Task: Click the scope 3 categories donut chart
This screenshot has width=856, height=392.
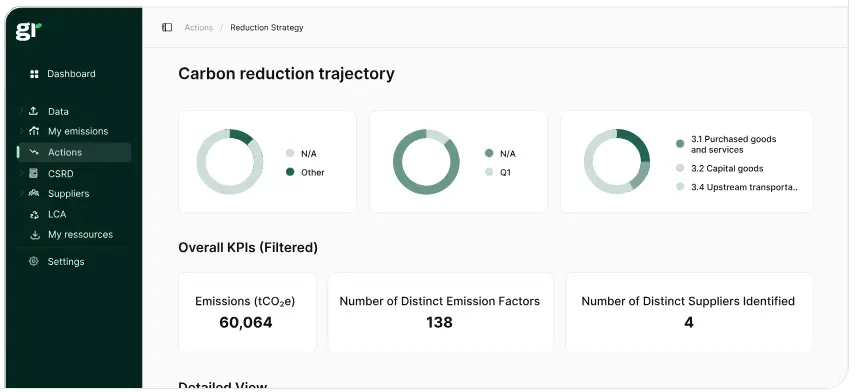Action: (617, 162)
